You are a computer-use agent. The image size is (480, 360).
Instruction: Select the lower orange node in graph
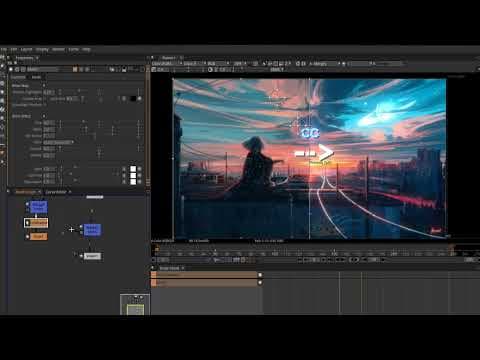point(38,236)
